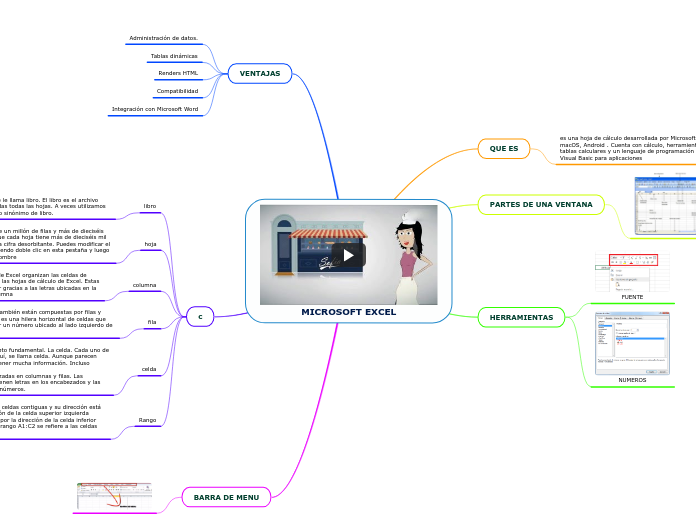This screenshot has width=696, height=520.
Task: Click 'Integración con Microsoft Word' topic
Action: (155, 108)
